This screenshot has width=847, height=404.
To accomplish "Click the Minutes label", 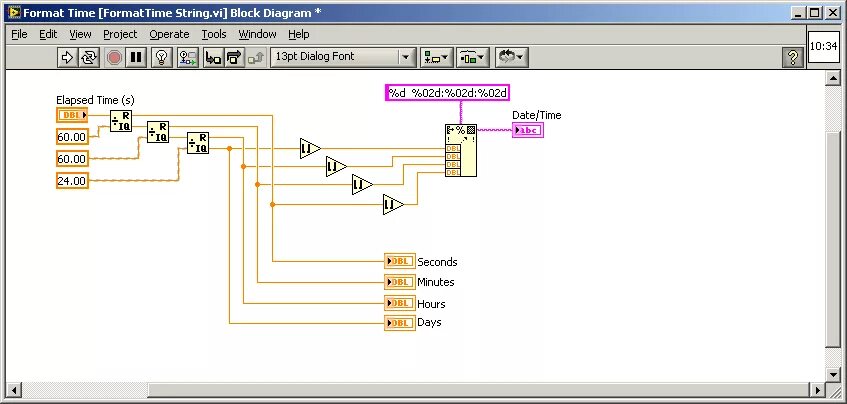I will click(435, 282).
